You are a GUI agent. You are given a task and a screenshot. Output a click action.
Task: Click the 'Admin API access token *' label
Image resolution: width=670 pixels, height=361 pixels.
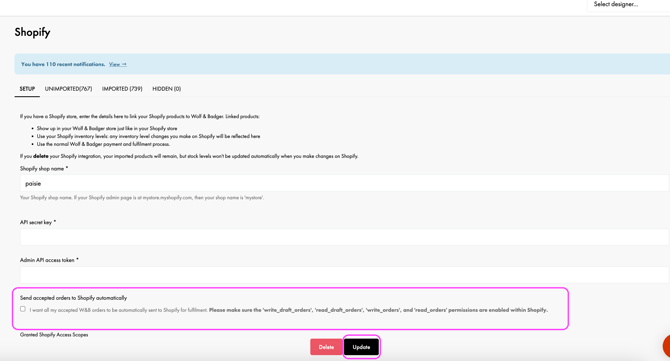[49, 260]
